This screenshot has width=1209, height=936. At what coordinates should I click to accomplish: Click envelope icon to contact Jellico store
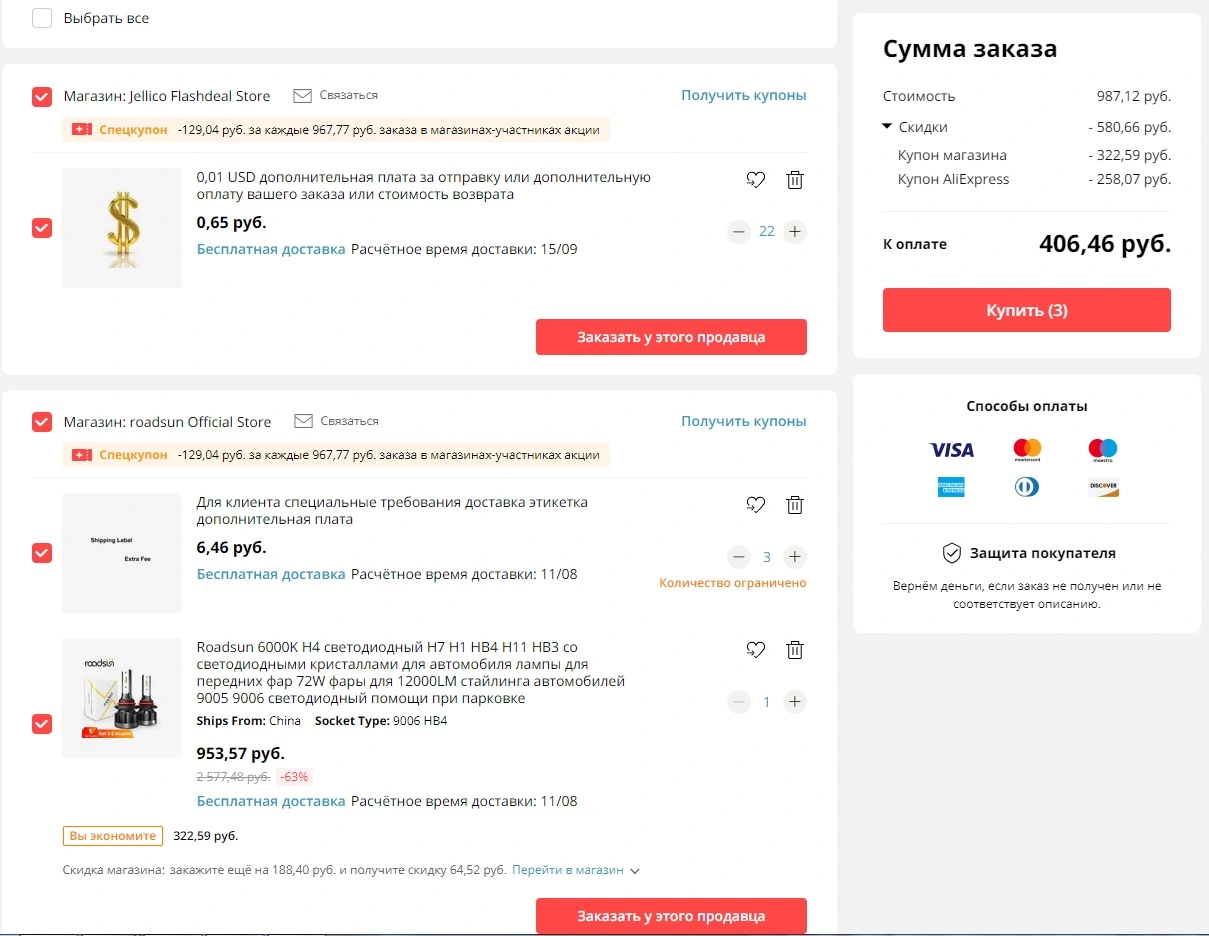pyautogui.click(x=303, y=96)
